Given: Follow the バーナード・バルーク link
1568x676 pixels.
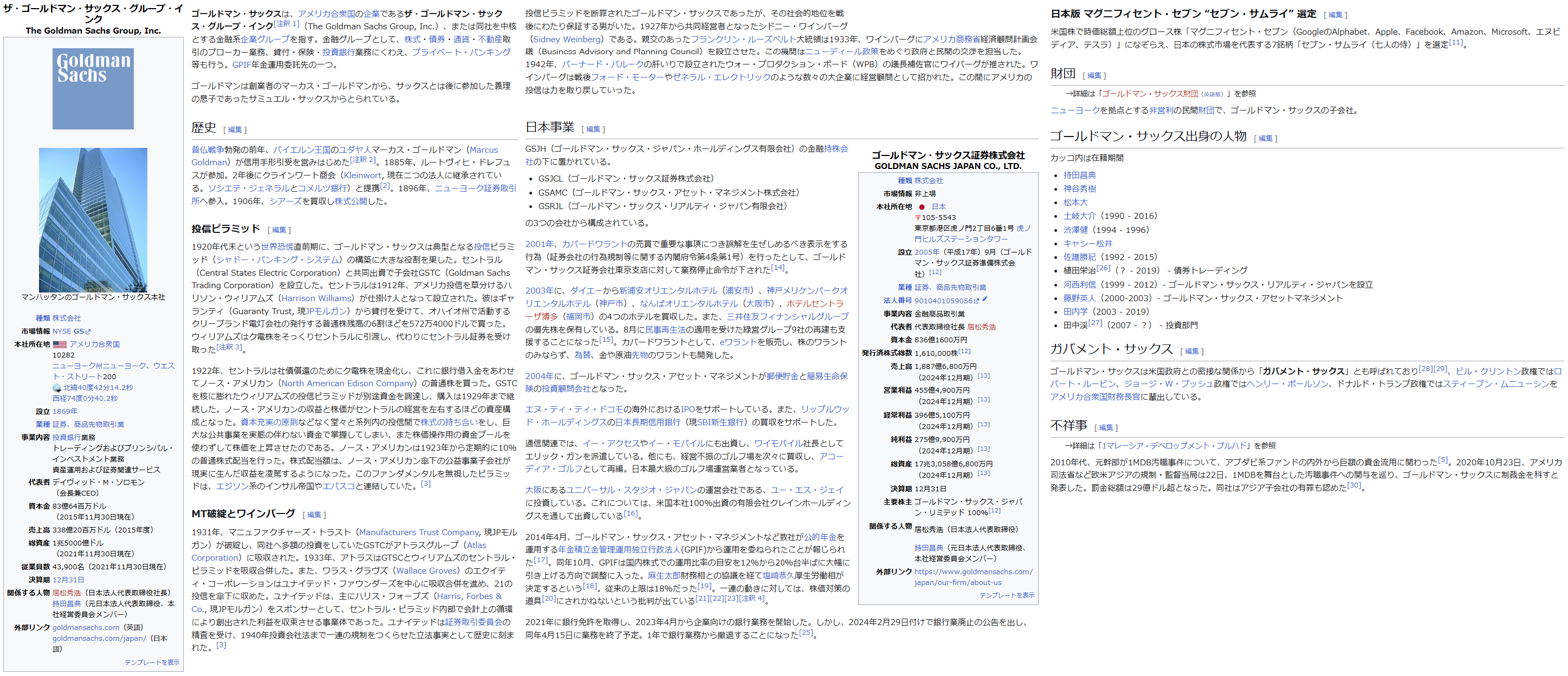Looking at the screenshot, I should coord(602,64).
